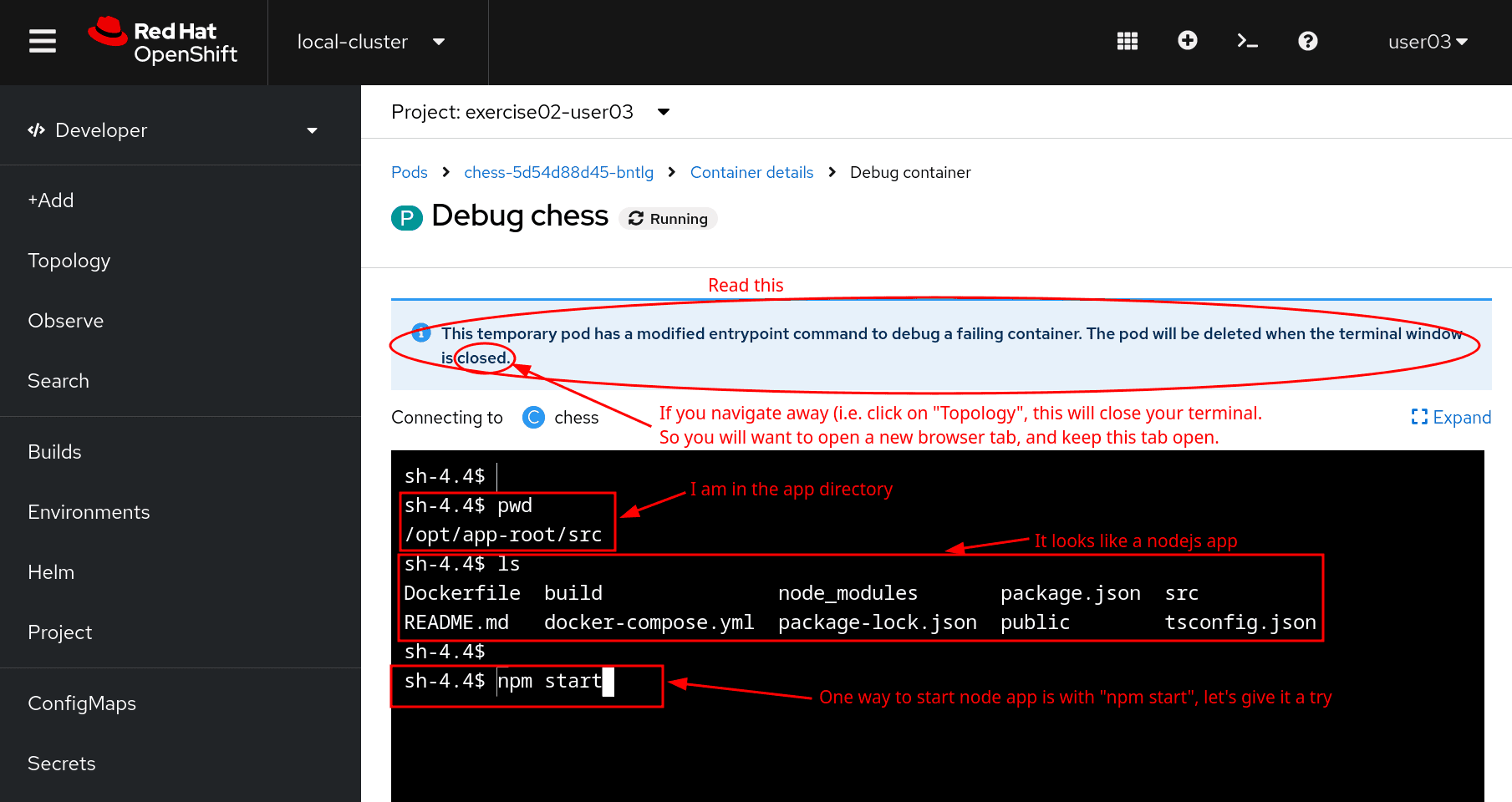Click the Red Hat OpenShift logo
The width and height of the screenshot is (1512, 802).
pos(163,41)
